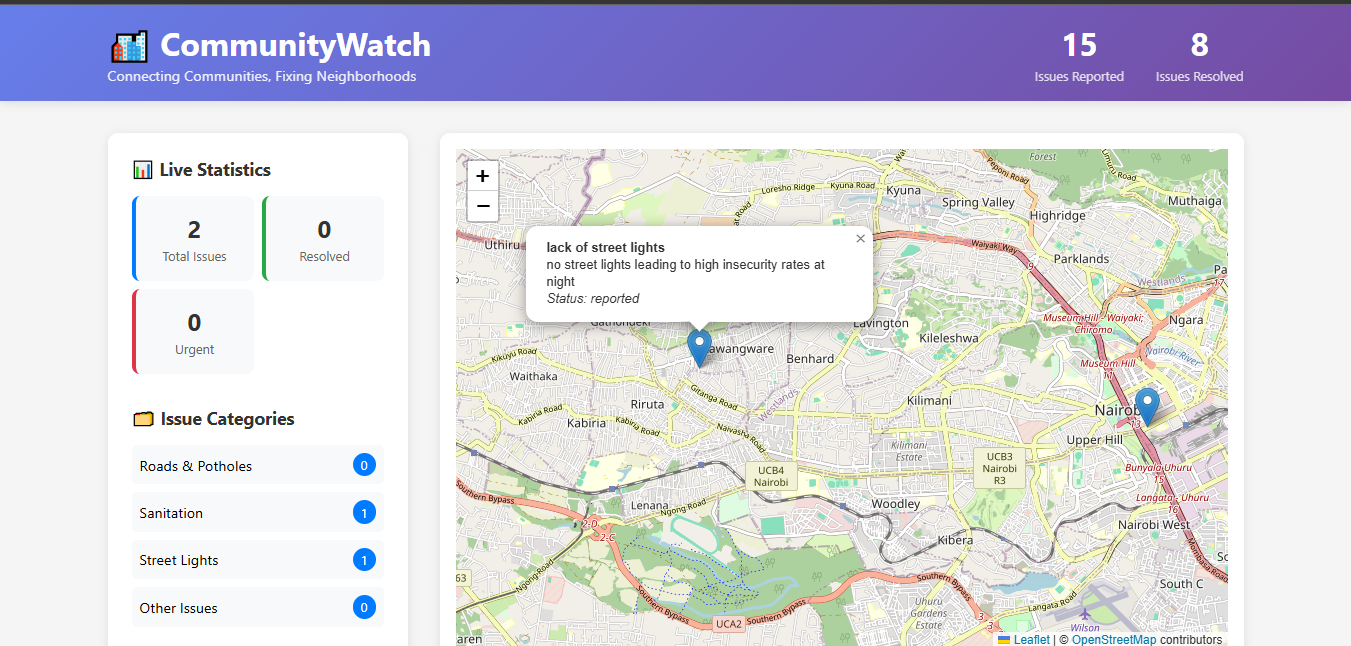This screenshot has width=1351, height=646.
Task: Select the Sanitation category
Action: pos(257,512)
